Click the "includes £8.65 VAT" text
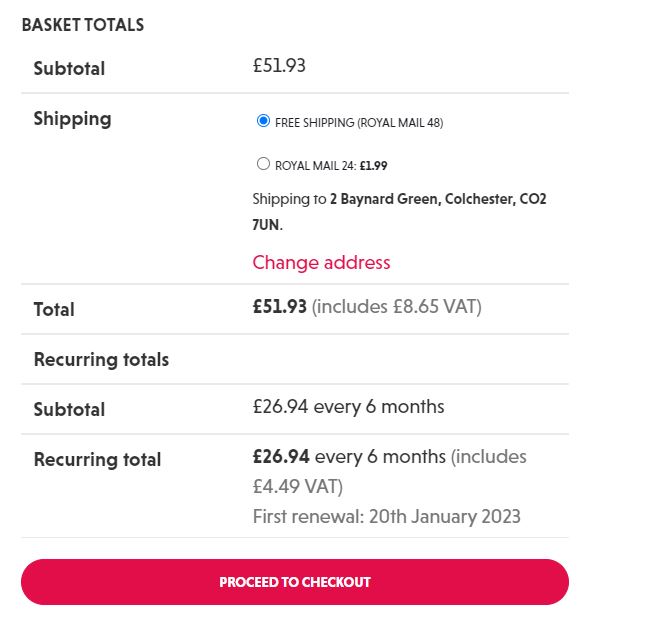658x643 pixels. [x=397, y=307]
